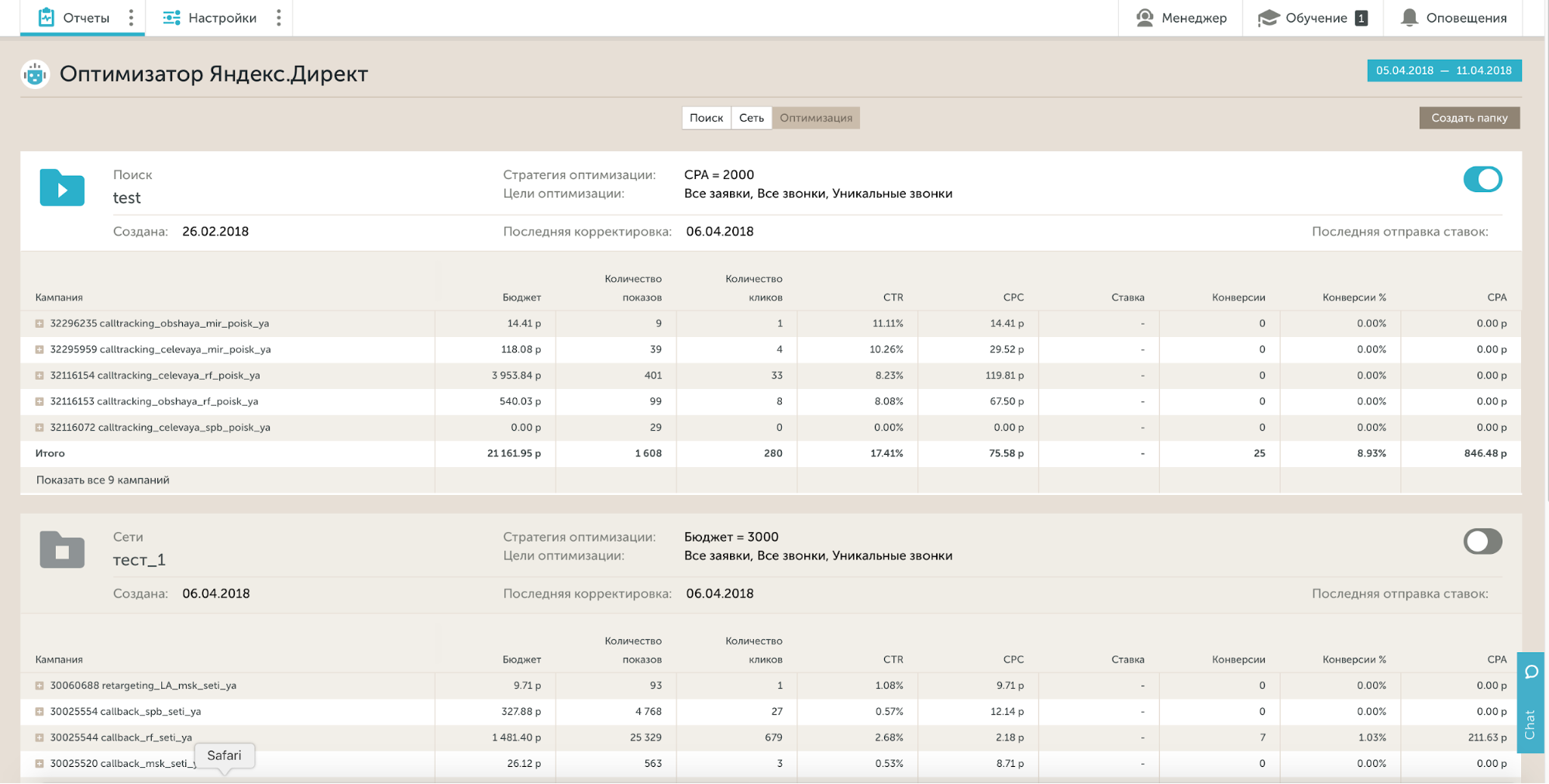Click the Отчеты clipboard icon
The height and width of the screenshot is (784, 1549).
pyautogui.click(x=46, y=17)
